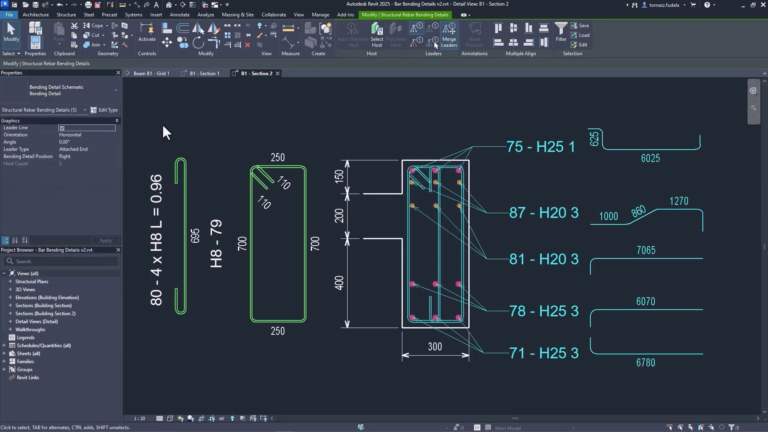The height and width of the screenshot is (432, 768).
Task: Open the File menu
Action: coord(9,15)
